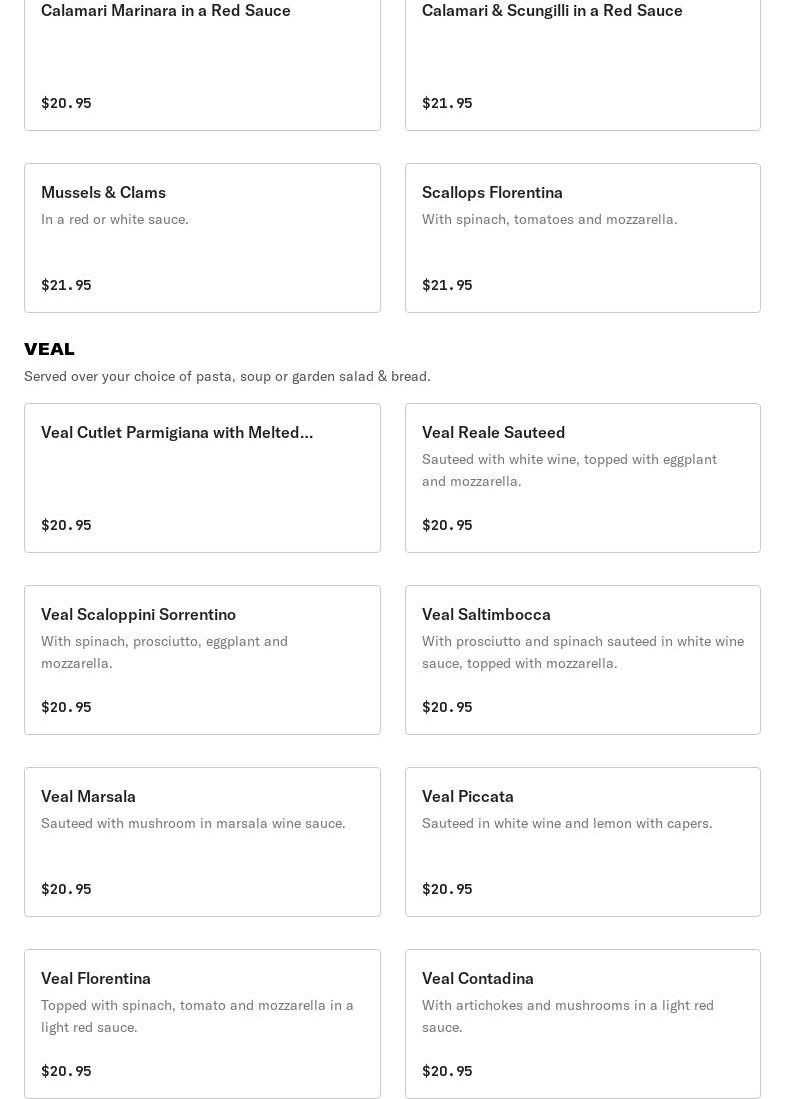
Task: Choose the Scallops Florentina dish
Action: click(x=582, y=238)
